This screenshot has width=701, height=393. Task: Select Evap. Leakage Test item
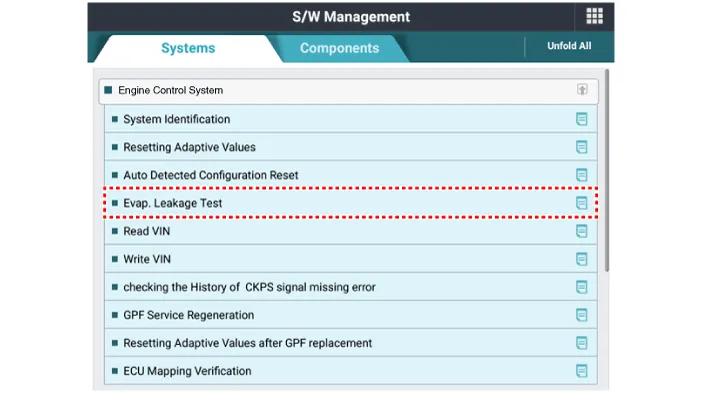[350, 203]
